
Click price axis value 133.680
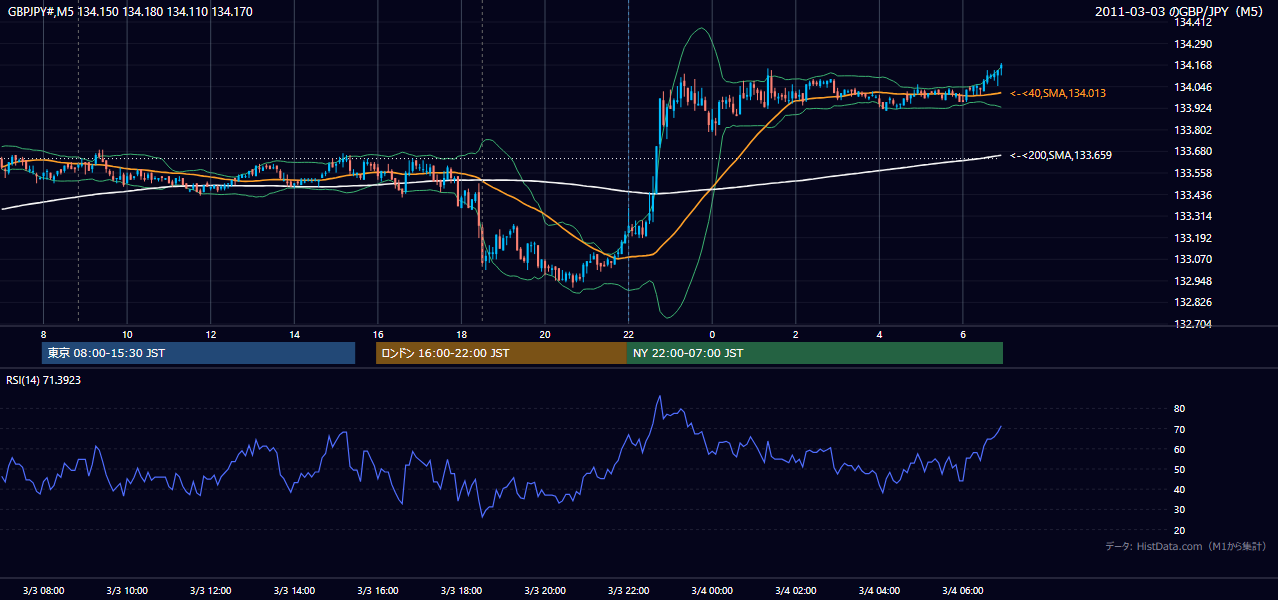click(1193, 151)
